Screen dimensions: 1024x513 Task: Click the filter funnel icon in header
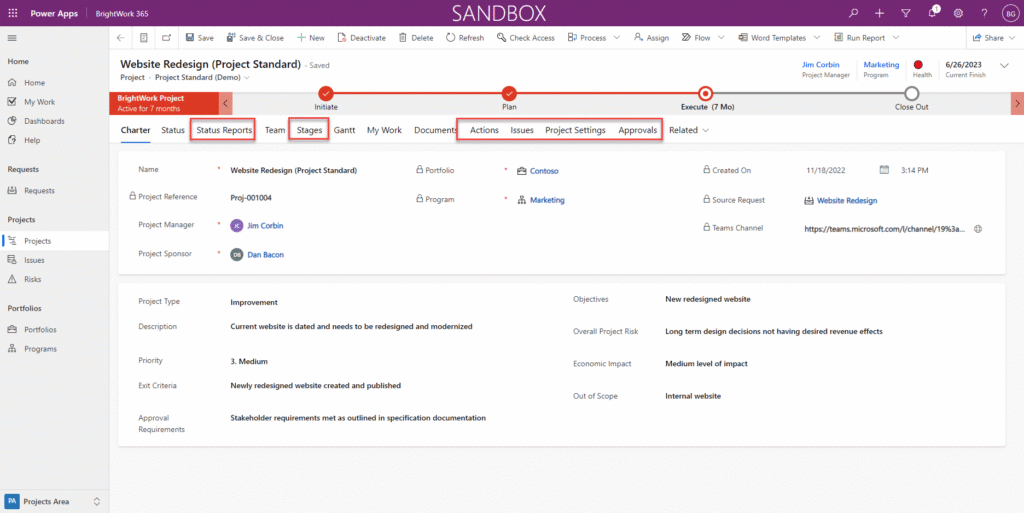tap(905, 13)
